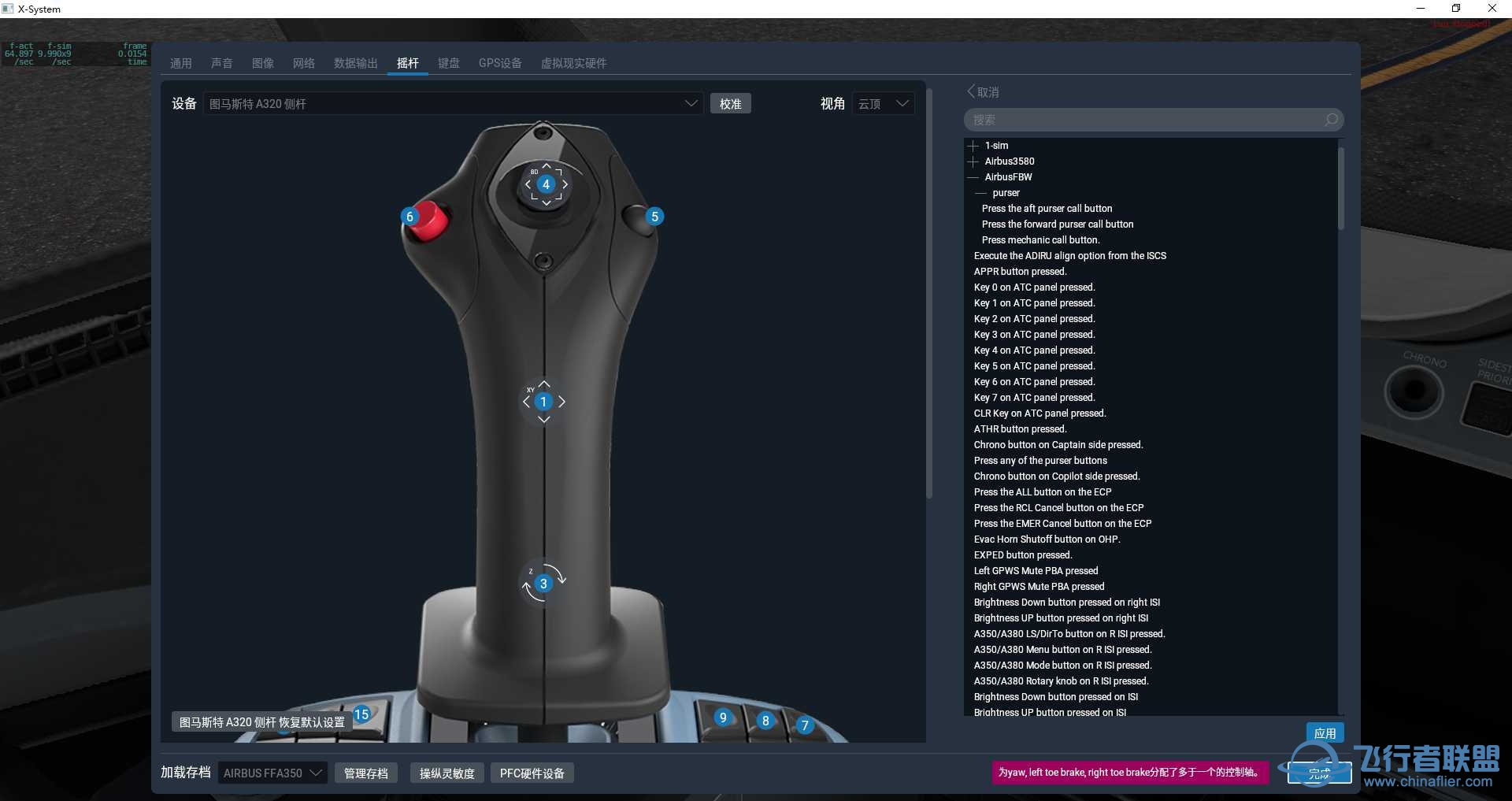This screenshot has height=801, width=1512.
Task: Select hat switch marker 4
Action: [x=546, y=184]
